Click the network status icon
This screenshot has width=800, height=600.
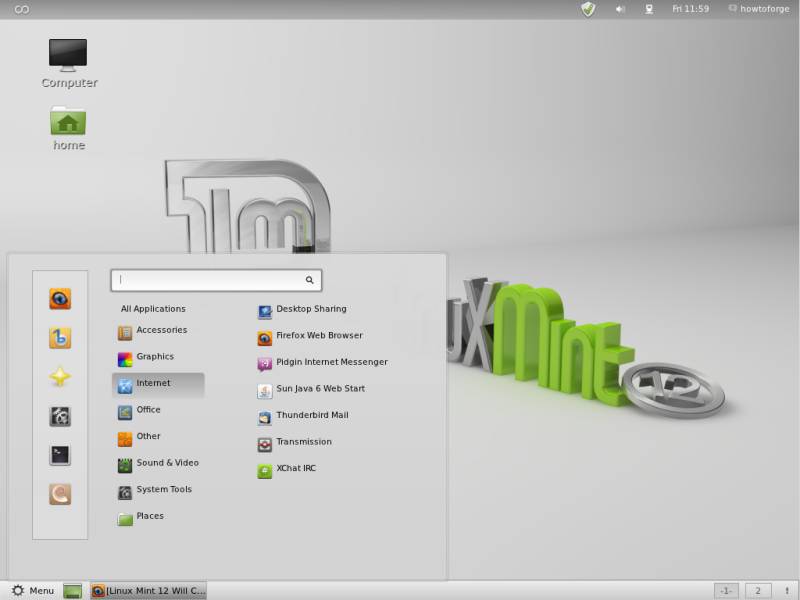tap(649, 9)
